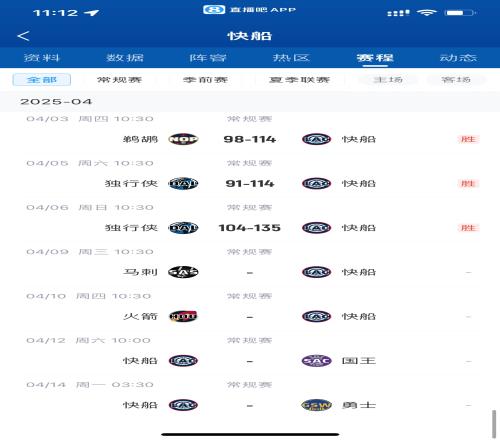The height and width of the screenshot is (440, 500).
Task: Open the 动态 tab
Action: pos(458,58)
